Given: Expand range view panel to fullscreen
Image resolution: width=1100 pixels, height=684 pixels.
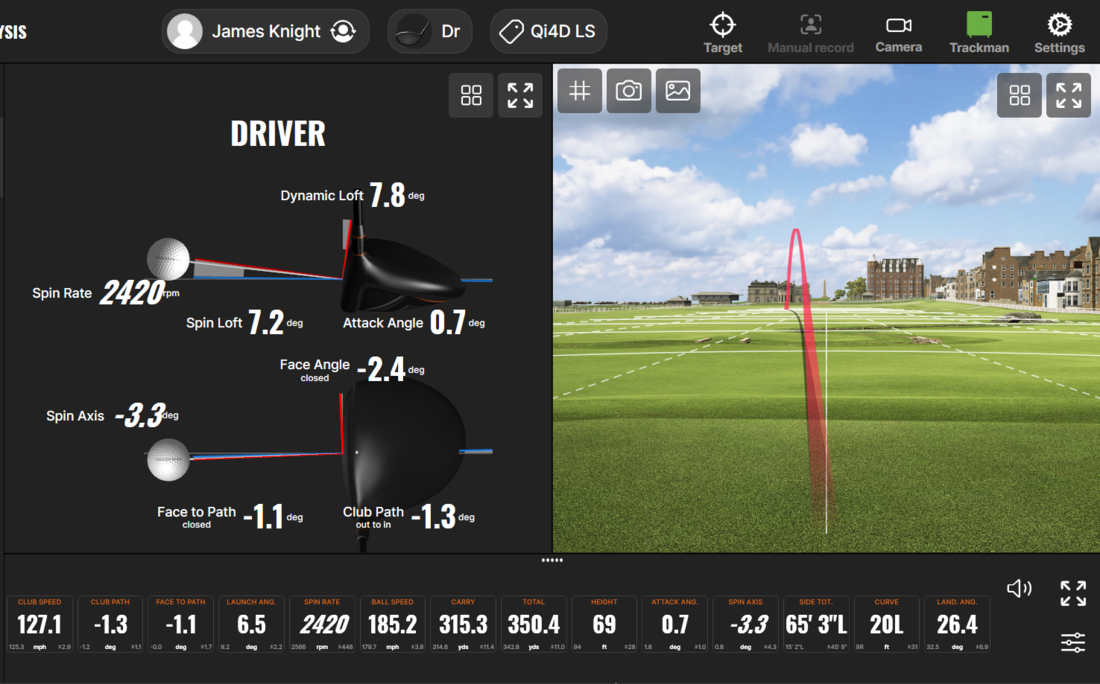Looking at the screenshot, I should (x=1068, y=95).
